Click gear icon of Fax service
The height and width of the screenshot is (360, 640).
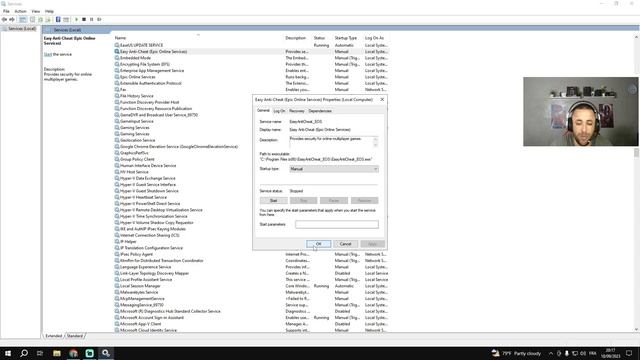click(117, 89)
